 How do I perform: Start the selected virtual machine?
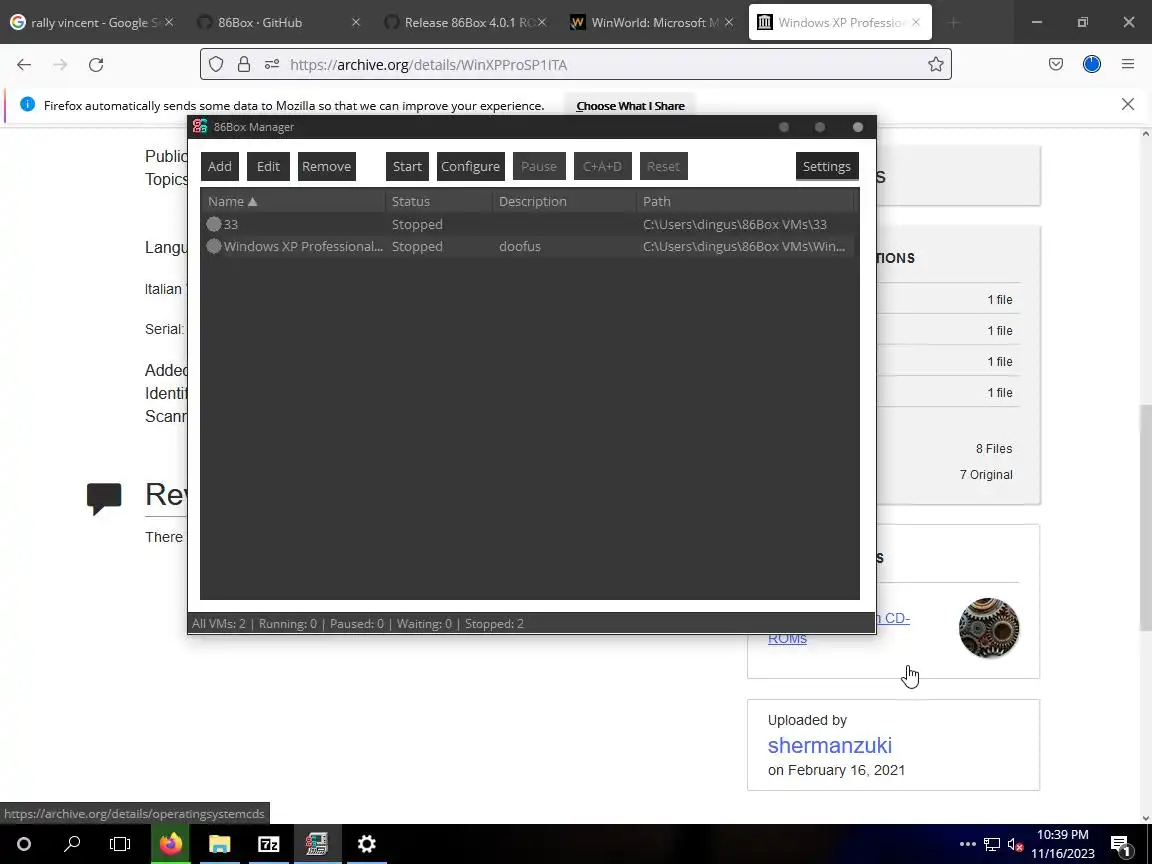[x=407, y=166]
